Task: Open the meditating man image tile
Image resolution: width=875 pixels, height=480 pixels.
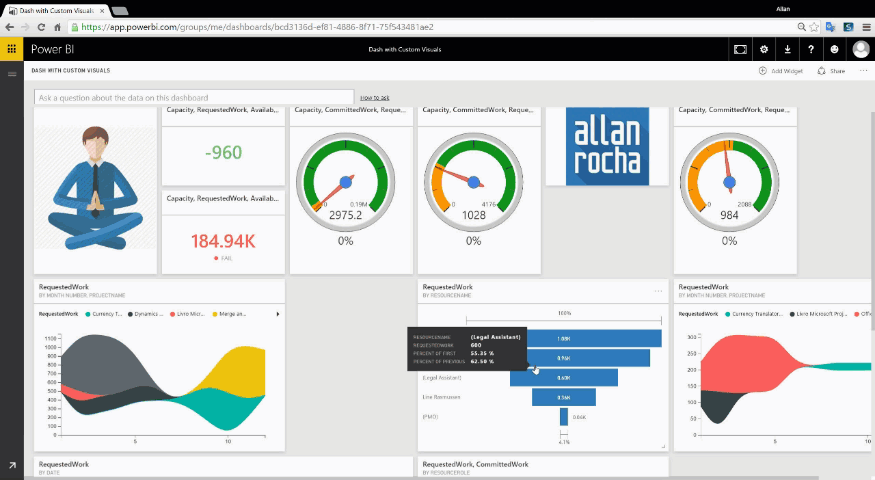Action: coord(95,190)
